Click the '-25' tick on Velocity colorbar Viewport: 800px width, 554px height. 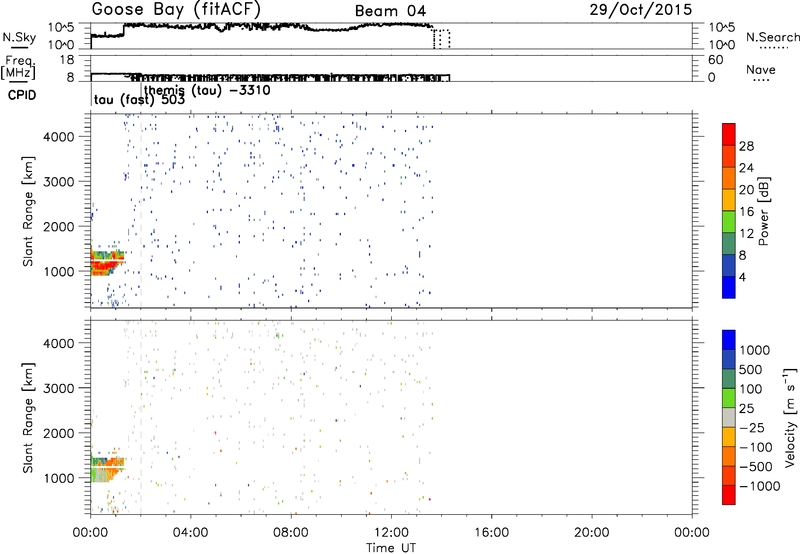(x=752, y=427)
